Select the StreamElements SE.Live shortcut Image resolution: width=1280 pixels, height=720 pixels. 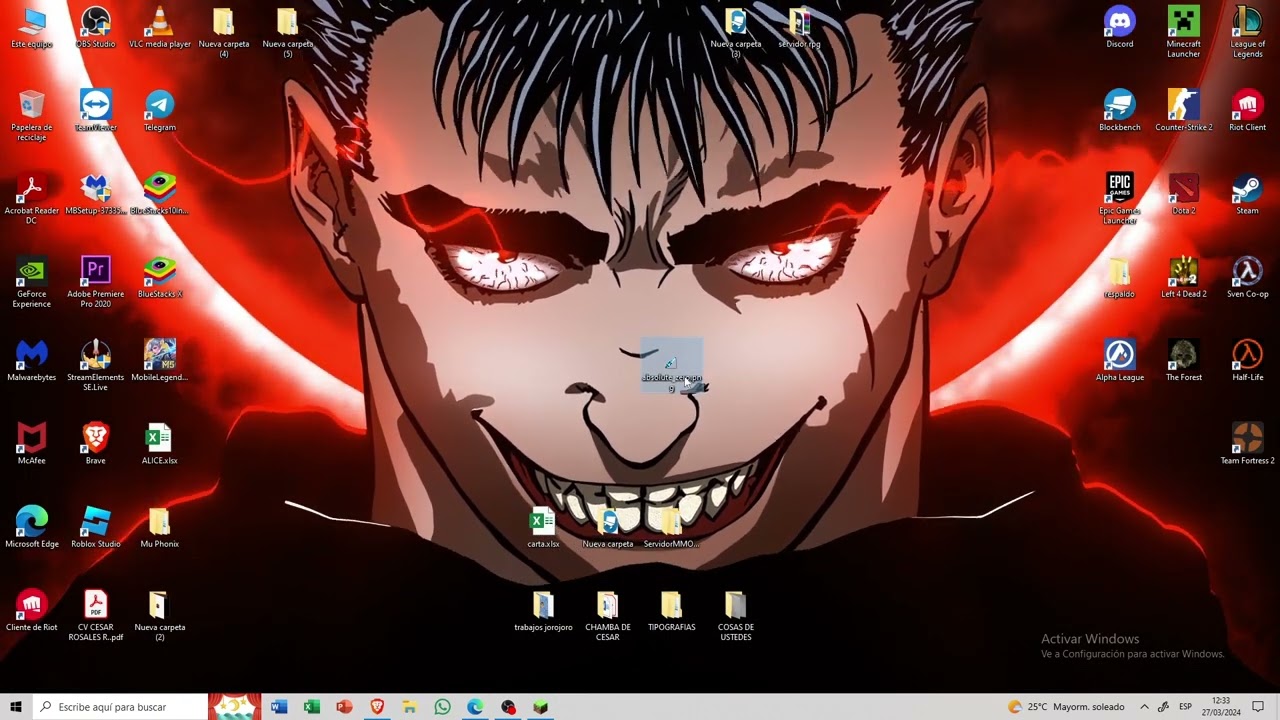pos(96,366)
